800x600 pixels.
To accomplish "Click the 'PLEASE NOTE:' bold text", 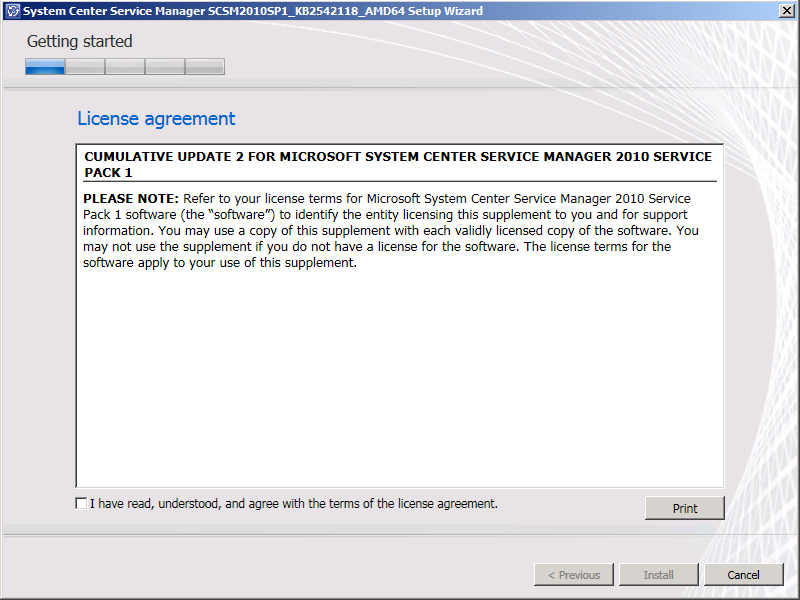I will [x=131, y=198].
